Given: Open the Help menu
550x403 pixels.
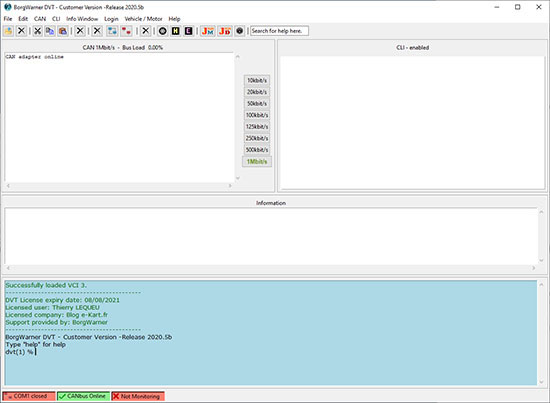Looking at the screenshot, I should [174, 19].
